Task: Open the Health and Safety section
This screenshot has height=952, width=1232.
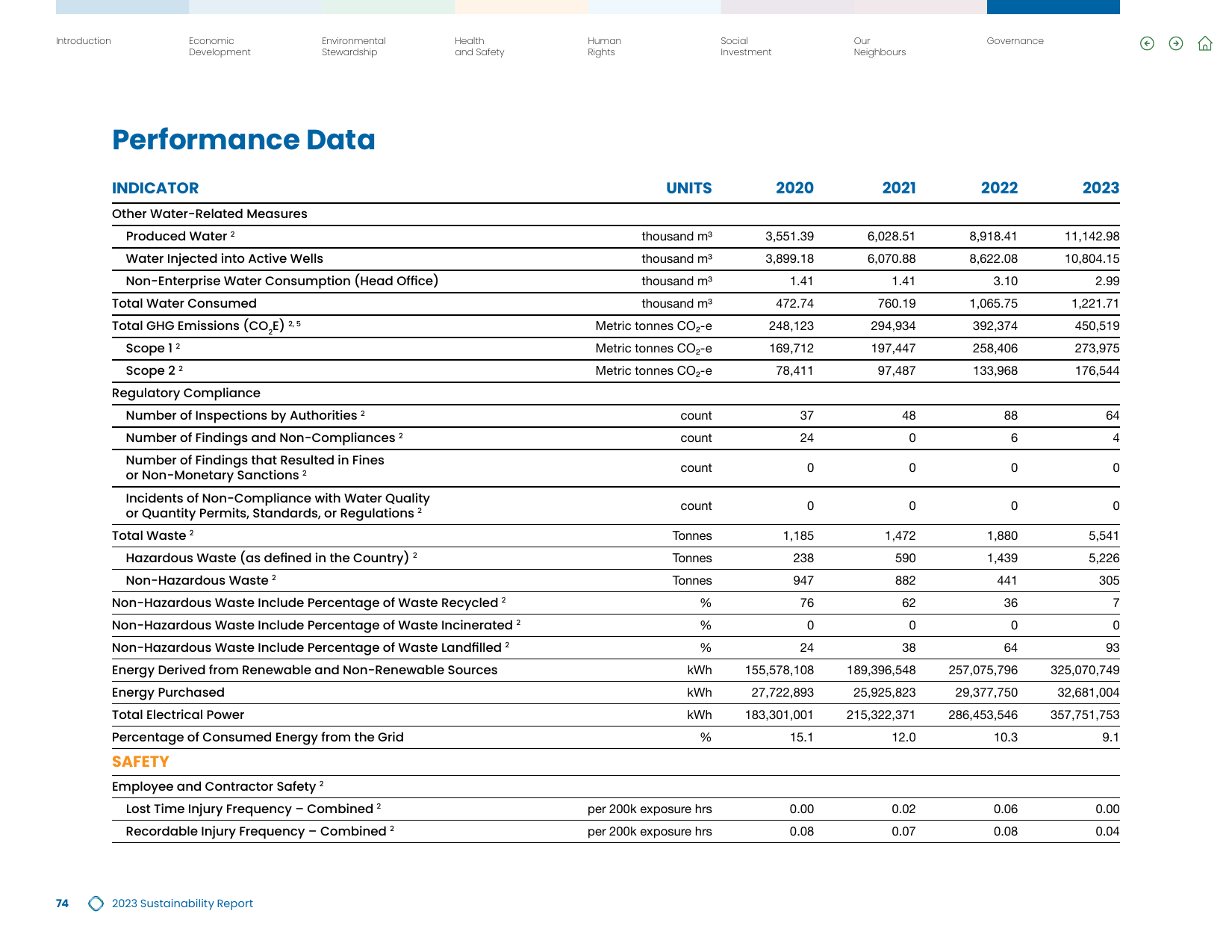Action: coord(479,46)
